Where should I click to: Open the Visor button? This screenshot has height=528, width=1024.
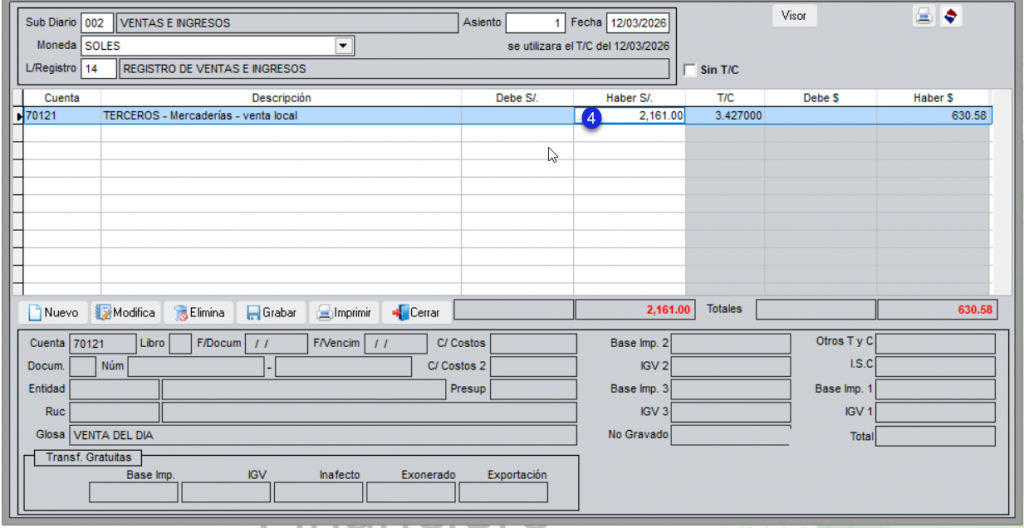pyautogui.click(x=794, y=16)
